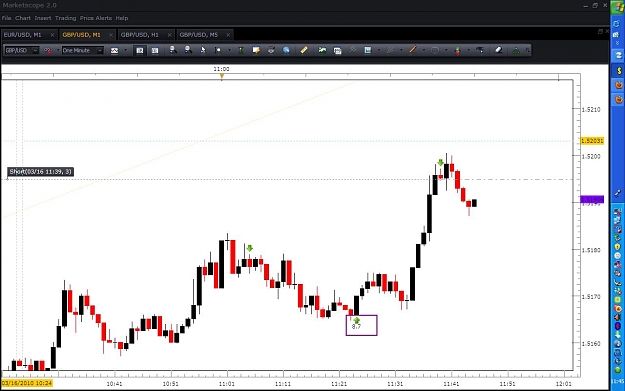625x391 pixels.
Task: Click the blue globe icon
Action: tap(286, 50)
